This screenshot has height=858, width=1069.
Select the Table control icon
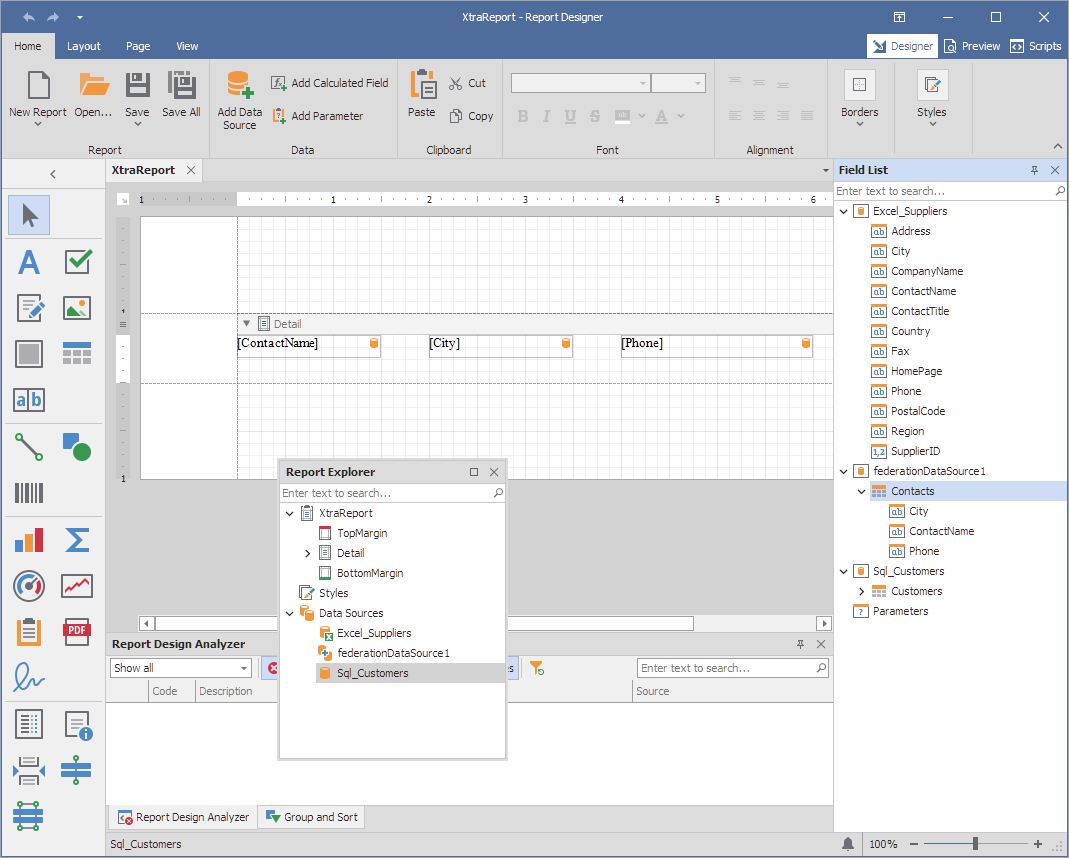tap(77, 354)
